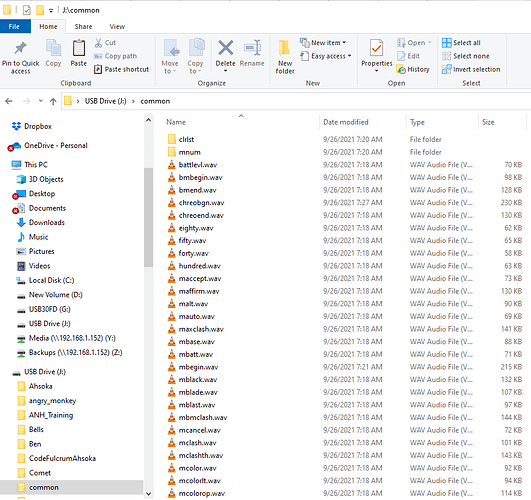This screenshot has width=531, height=500.
Task: Click the Delete X icon in Organize
Action: (x=226, y=48)
